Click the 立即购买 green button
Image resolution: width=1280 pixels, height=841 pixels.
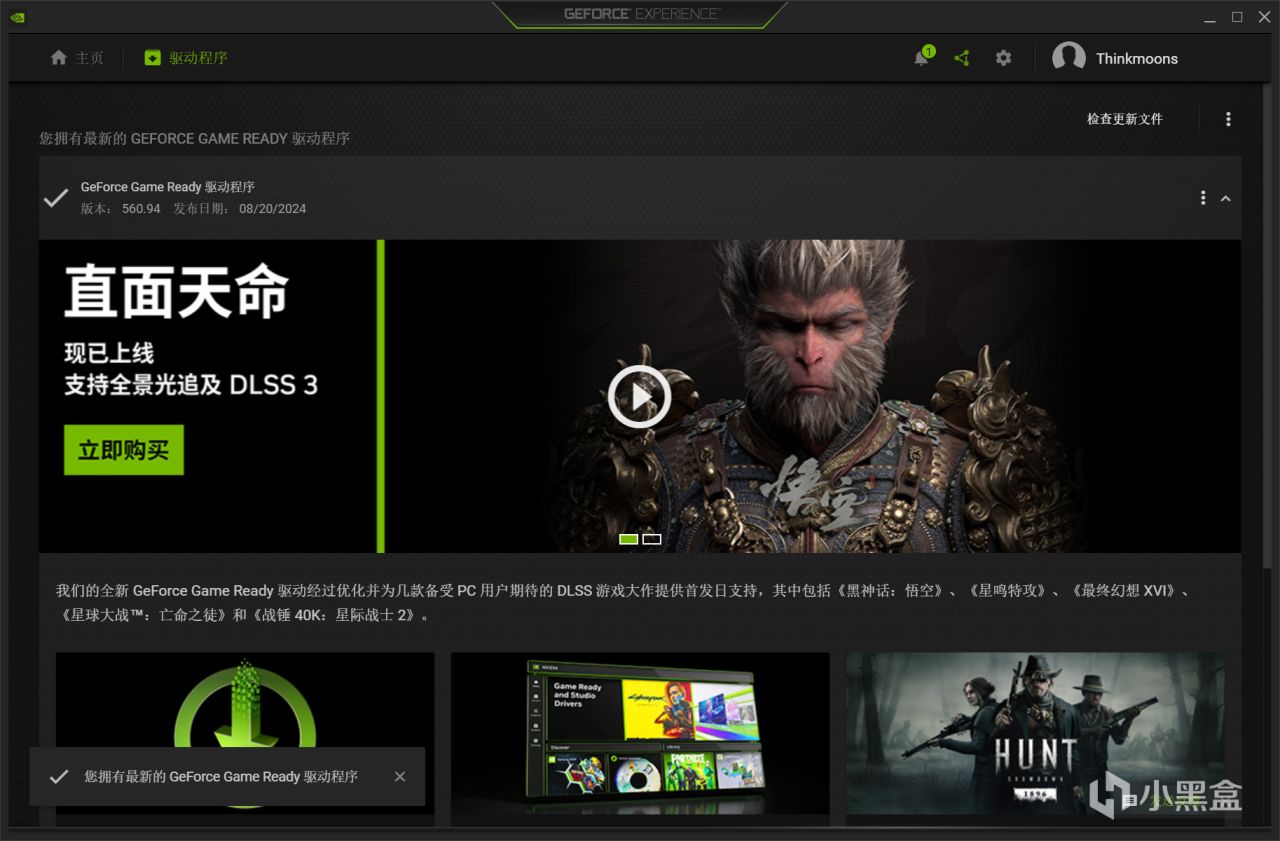pyautogui.click(x=124, y=450)
